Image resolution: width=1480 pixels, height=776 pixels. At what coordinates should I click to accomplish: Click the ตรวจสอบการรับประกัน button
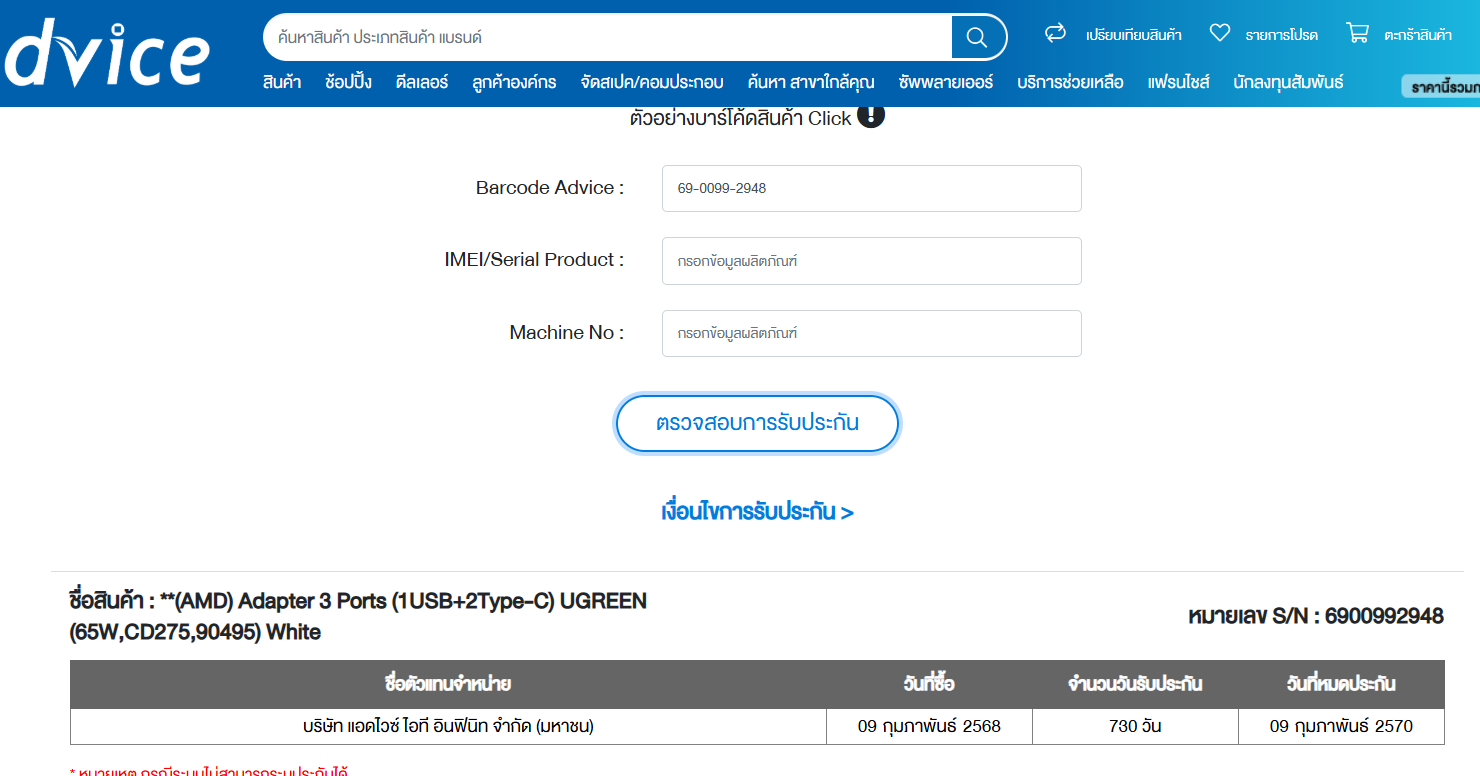(757, 423)
